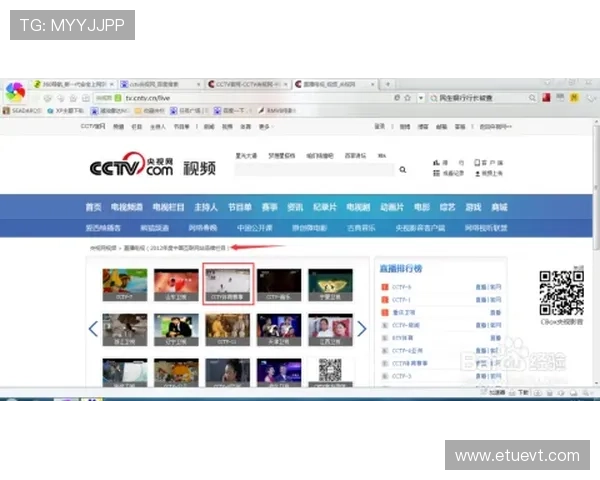Click the CCTV video search input field
Viewport: 600px width, 480px height.
[x=315, y=170]
